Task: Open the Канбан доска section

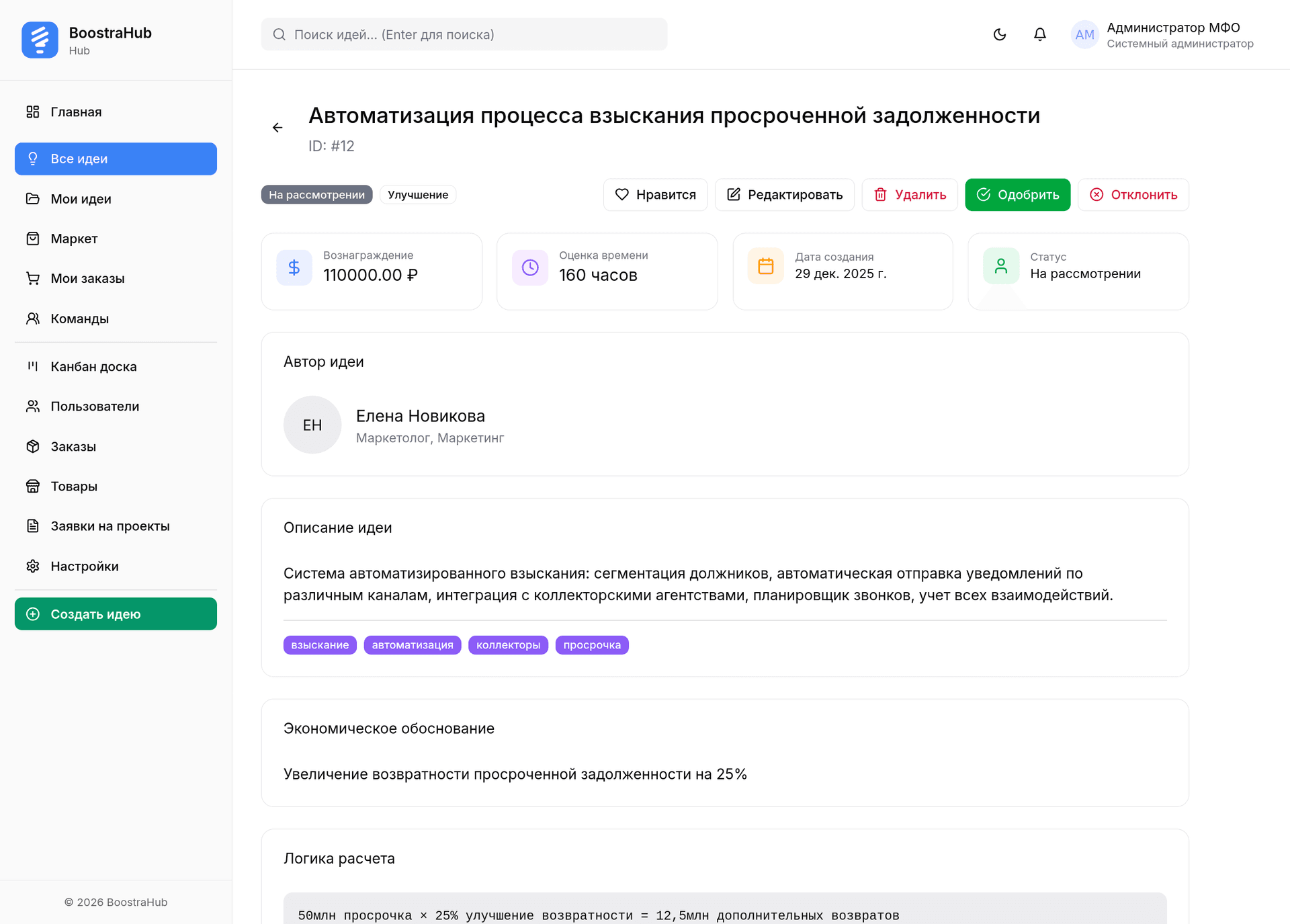Action: tap(93, 366)
